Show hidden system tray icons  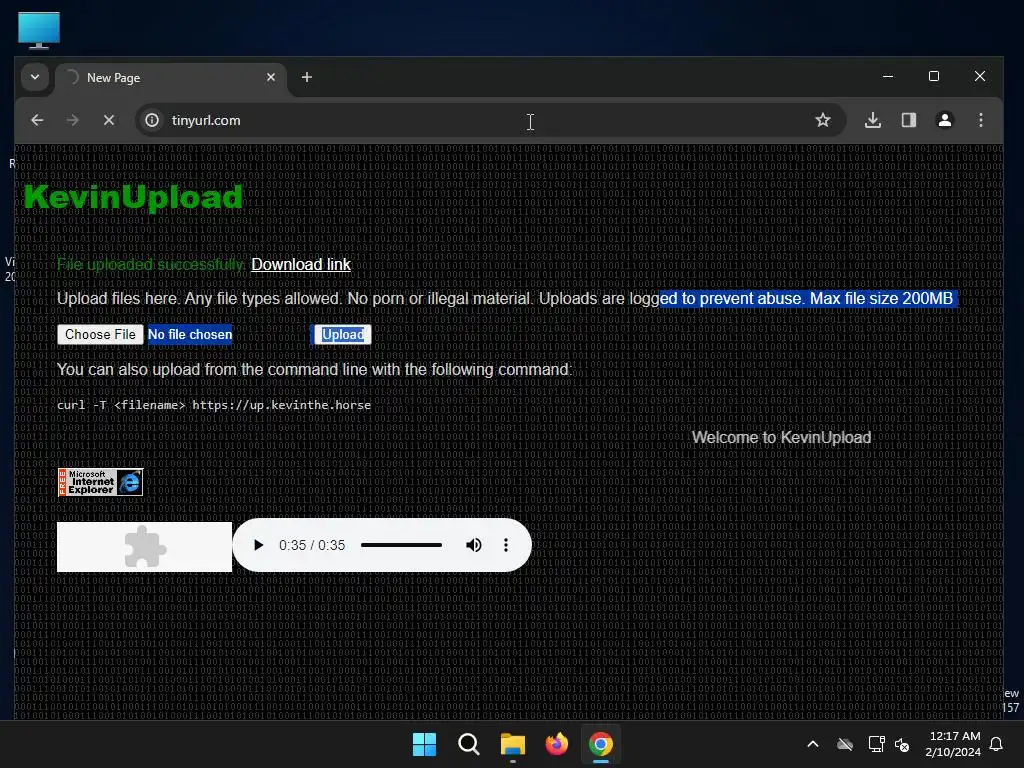(x=813, y=744)
